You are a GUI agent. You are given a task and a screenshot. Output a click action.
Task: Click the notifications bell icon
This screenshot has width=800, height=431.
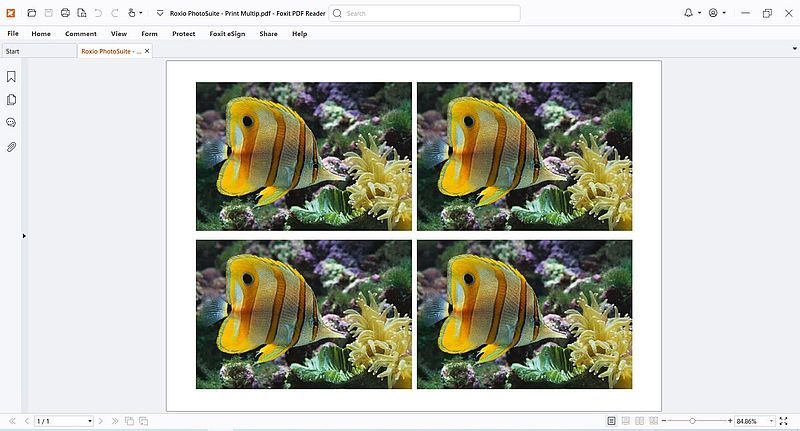click(x=688, y=13)
